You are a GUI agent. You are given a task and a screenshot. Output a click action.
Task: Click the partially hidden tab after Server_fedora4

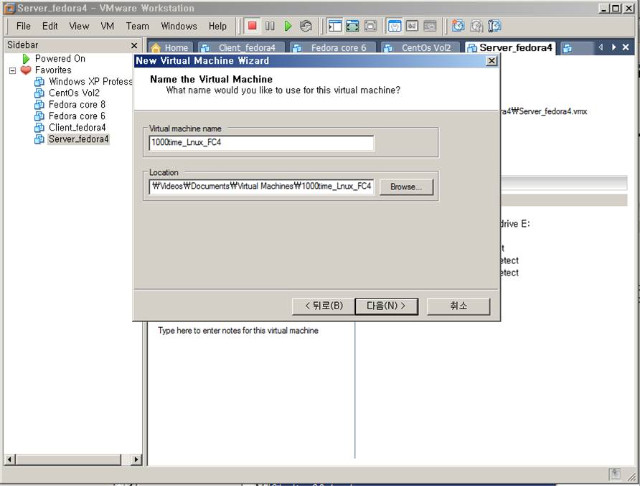point(576,48)
